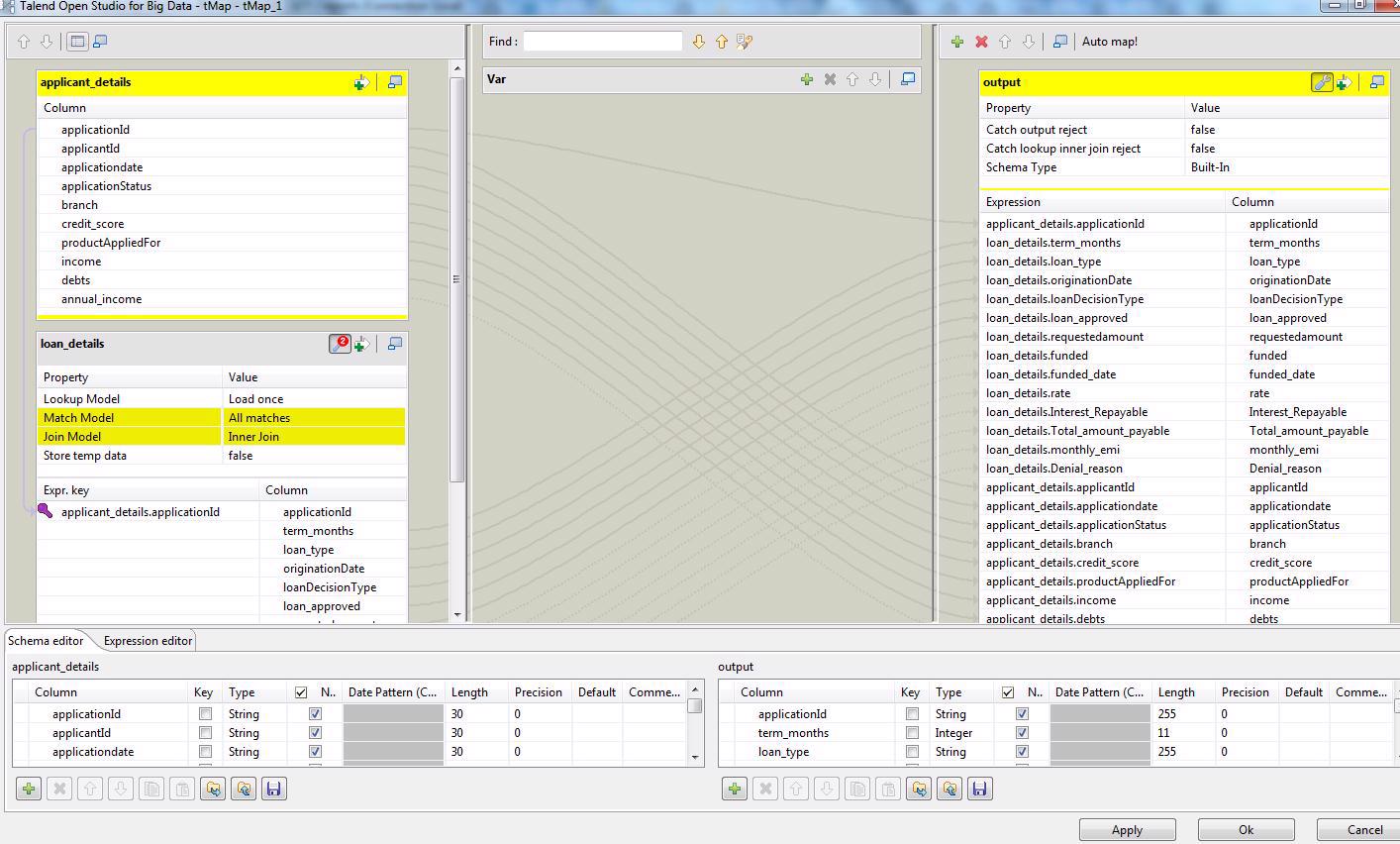Viewport: 1400px width, 844px height.
Task: Import output schema from file
Action: [x=918, y=789]
